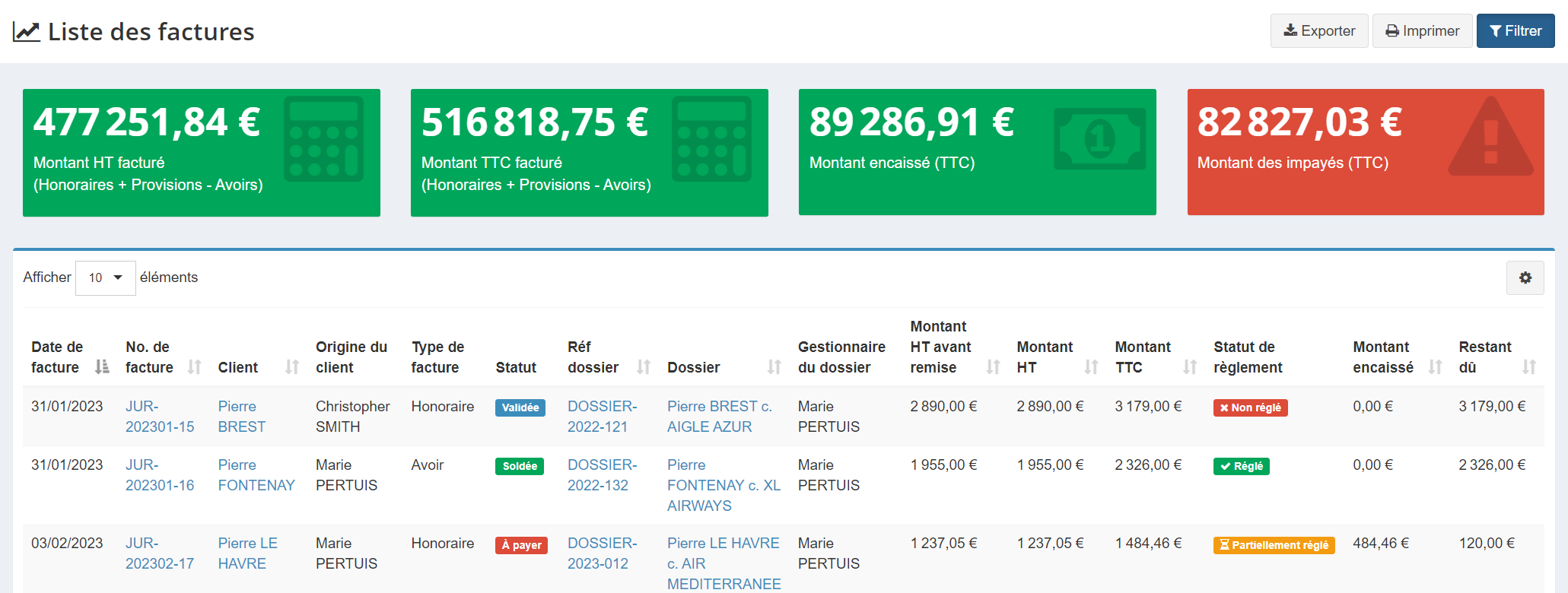Click the Statut de règlement column header
The height and width of the screenshot is (593, 1568).
click(x=1248, y=357)
